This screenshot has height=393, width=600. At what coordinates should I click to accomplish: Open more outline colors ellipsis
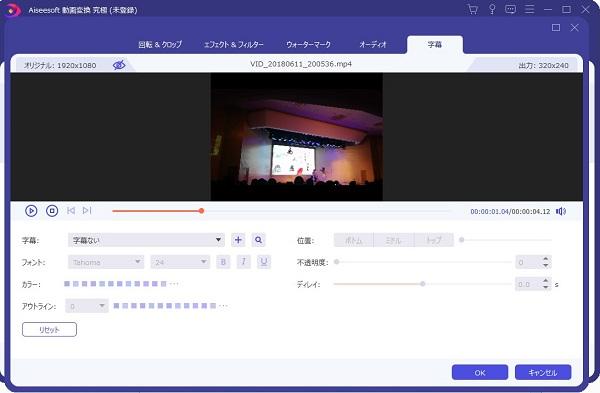coord(223,306)
